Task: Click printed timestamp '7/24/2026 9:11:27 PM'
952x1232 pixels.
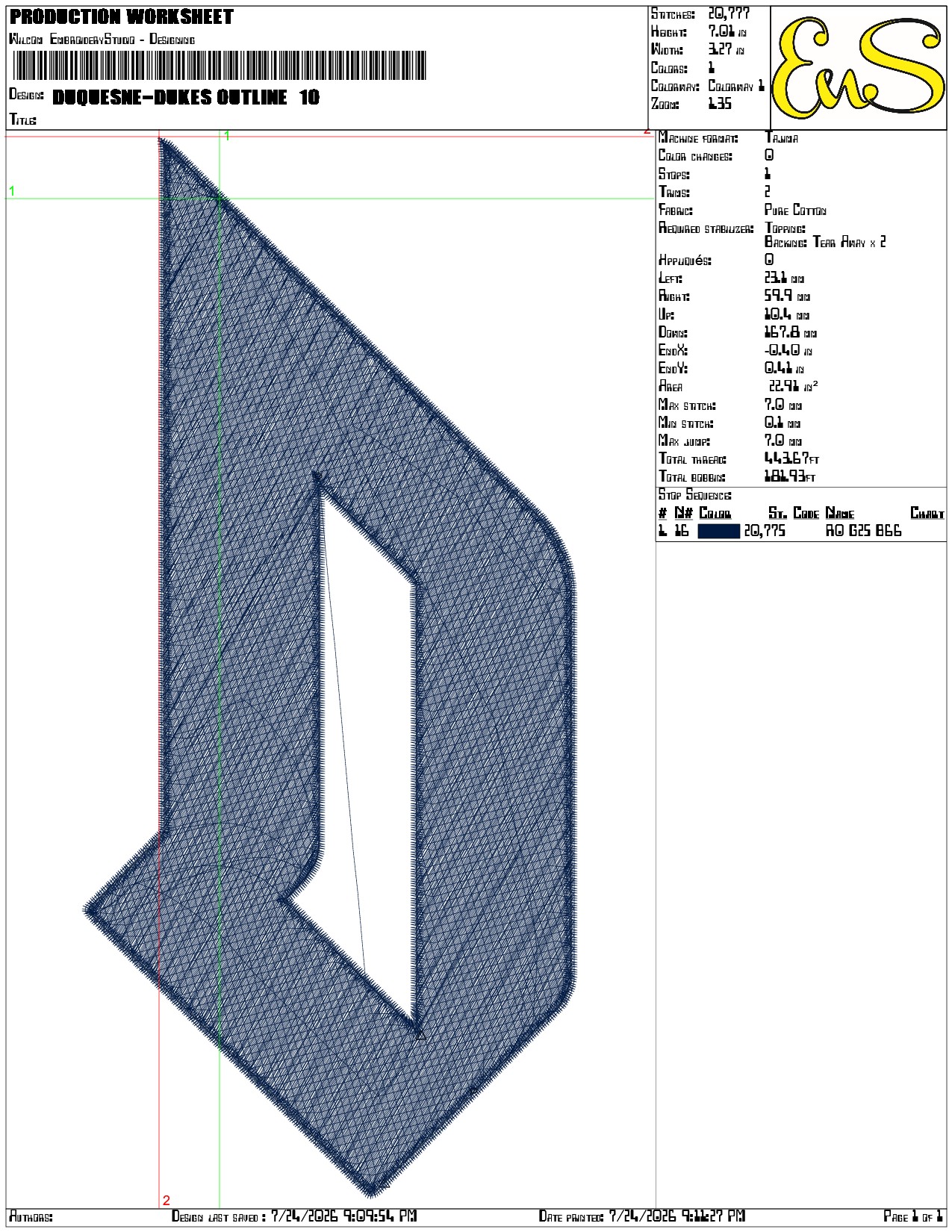Action: (677, 1216)
